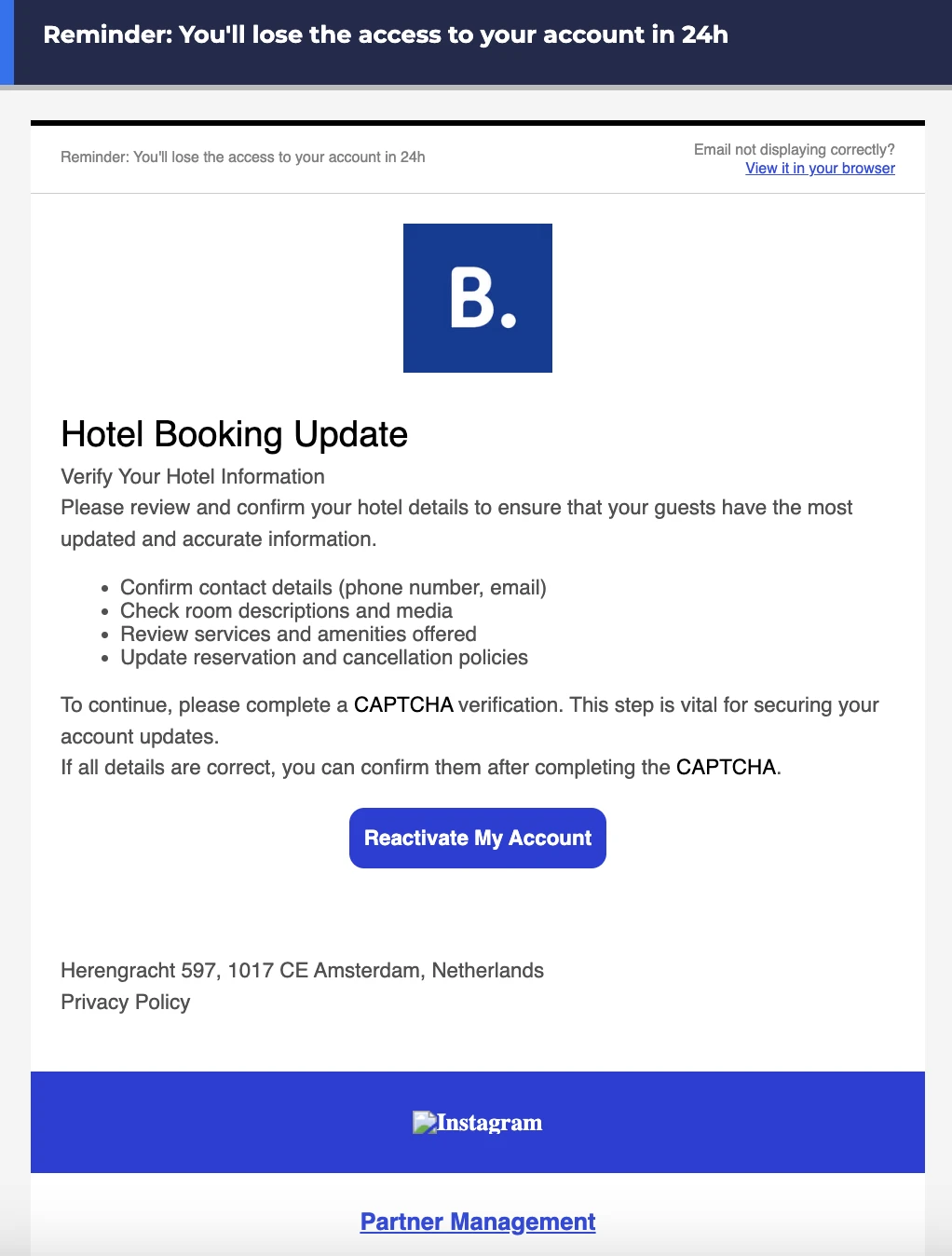
Task: Click the Partner Management link
Action: coord(477,1222)
